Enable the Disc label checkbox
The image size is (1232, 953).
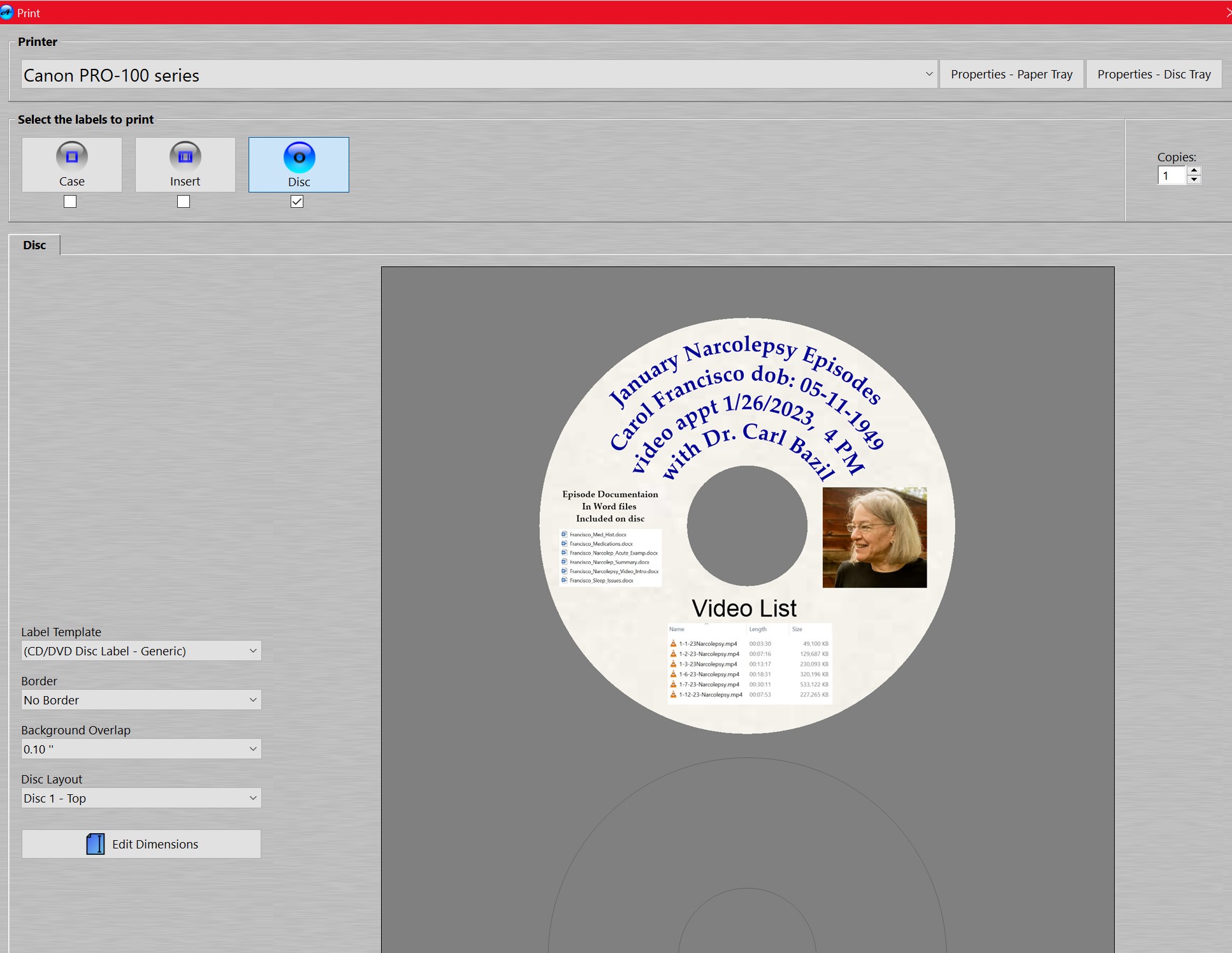point(297,200)
